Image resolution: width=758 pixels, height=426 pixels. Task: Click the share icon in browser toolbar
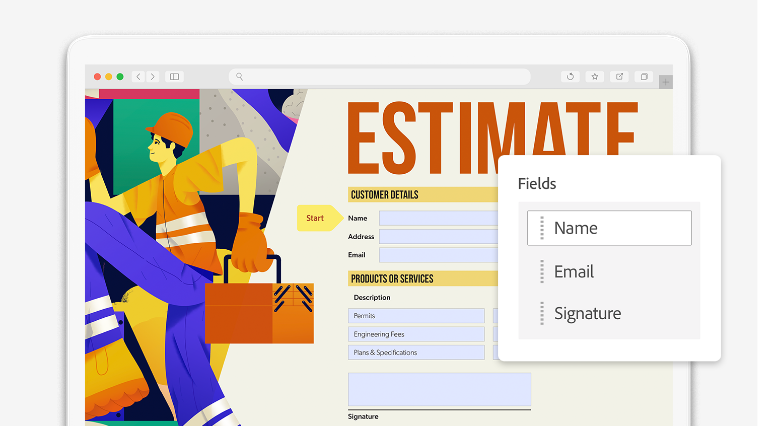point(619,76)
